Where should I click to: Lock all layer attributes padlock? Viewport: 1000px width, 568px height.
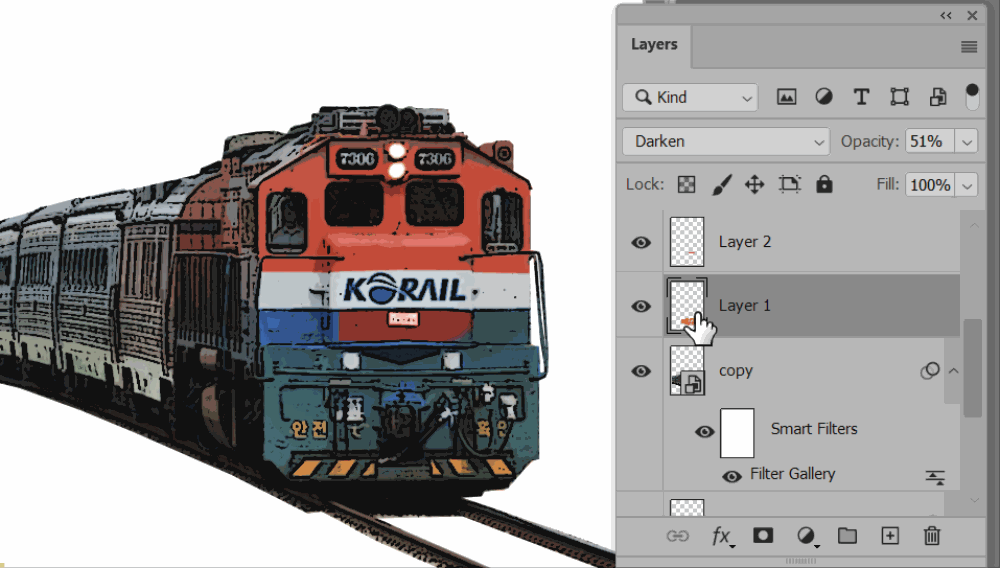click(824, 184)
